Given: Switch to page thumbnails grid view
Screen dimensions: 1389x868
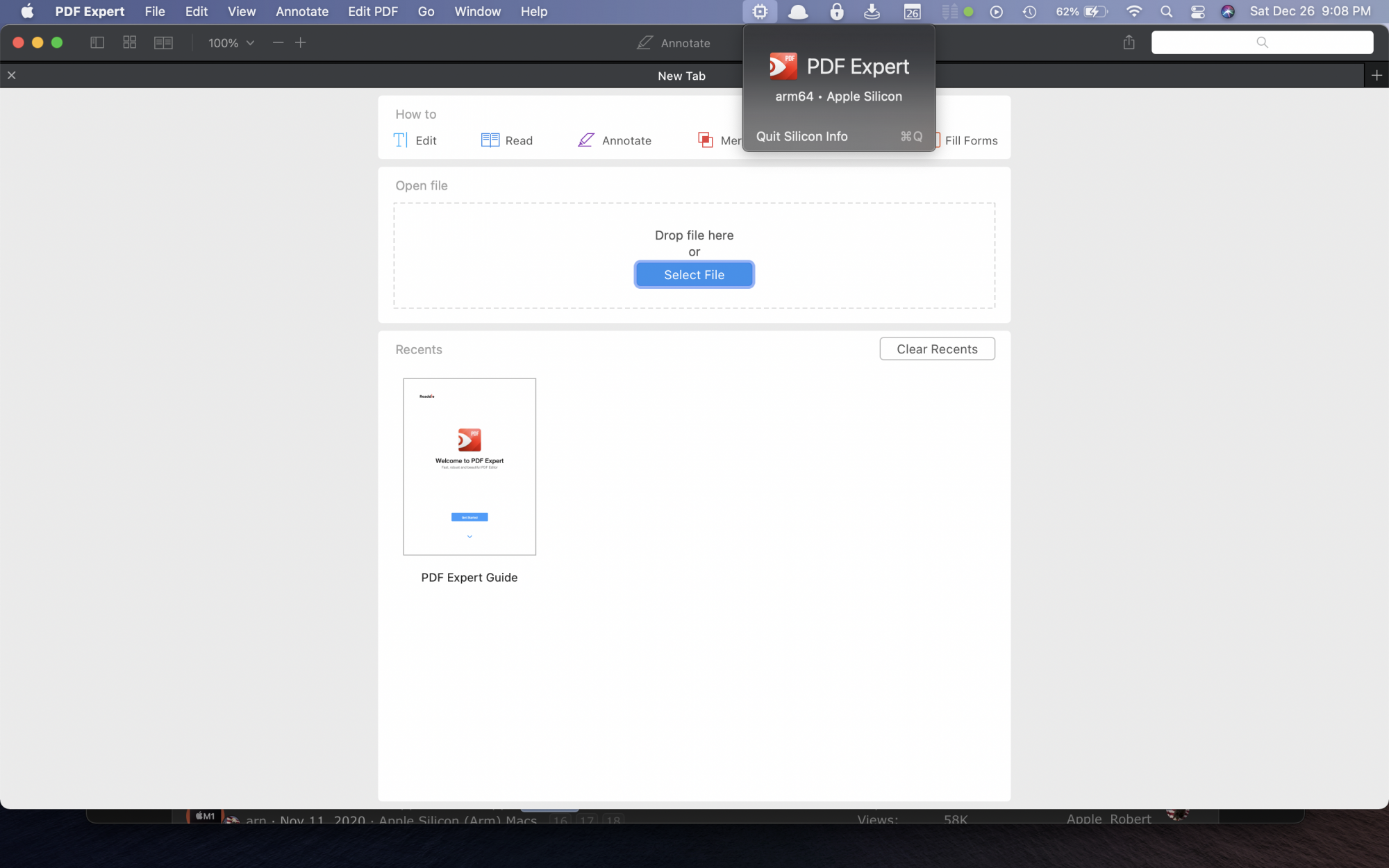Looking at the screenshot, I should coord(130,42).
